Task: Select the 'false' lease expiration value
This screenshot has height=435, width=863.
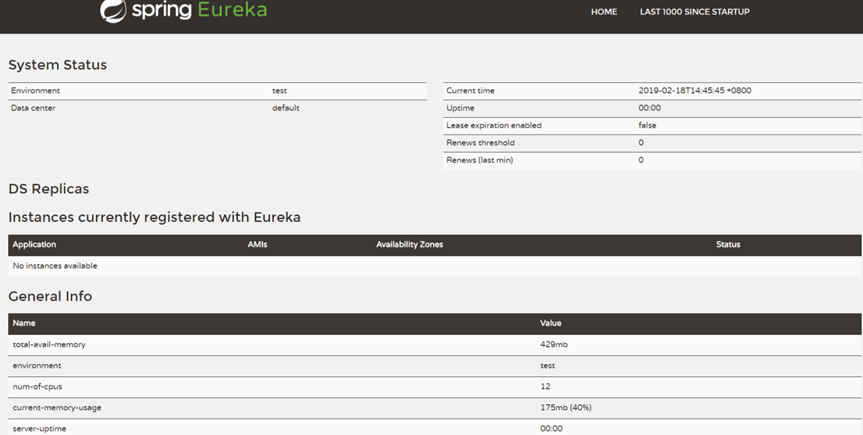Action: click(647, 126)
